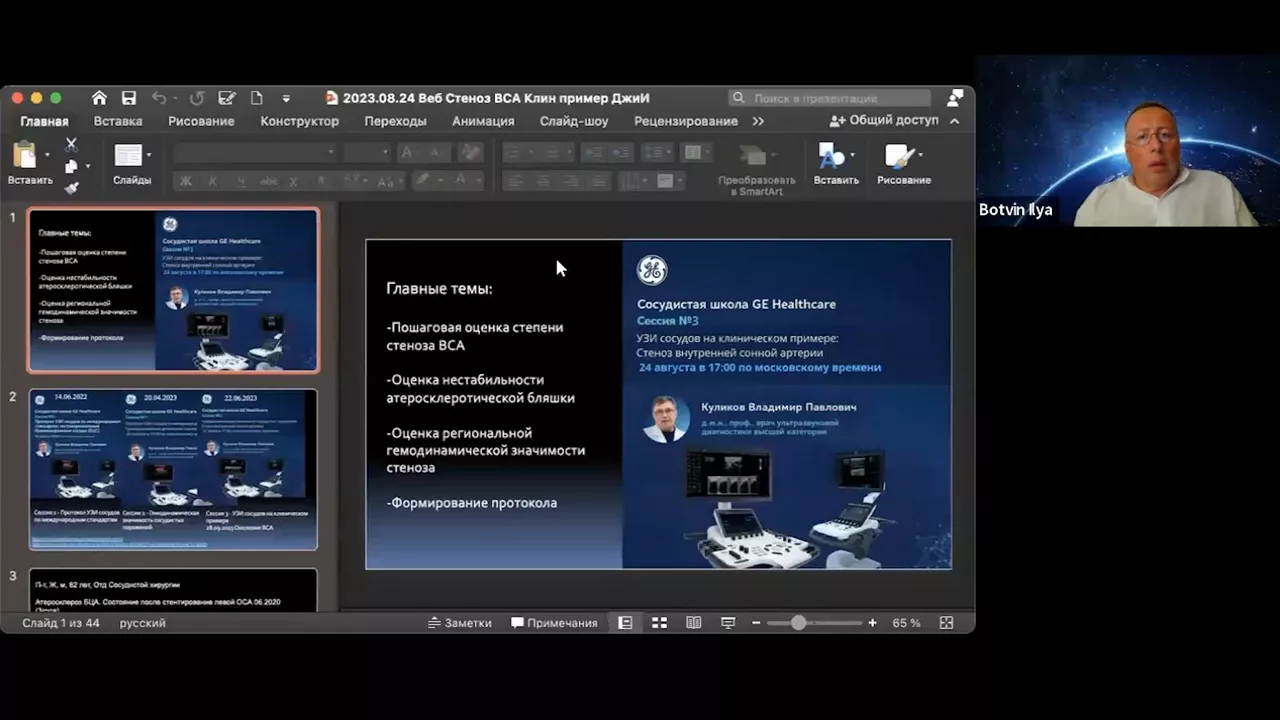Cut selection with the scissors icon
The height and width of the screenshot is (720, 1280).
(71, 146)
